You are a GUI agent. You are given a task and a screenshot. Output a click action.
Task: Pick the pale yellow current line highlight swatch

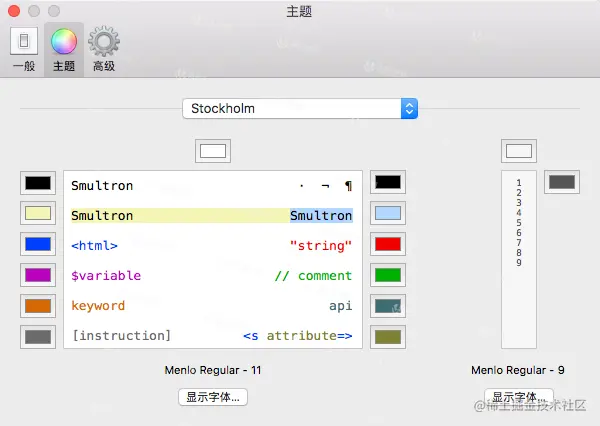pos(38,213)
